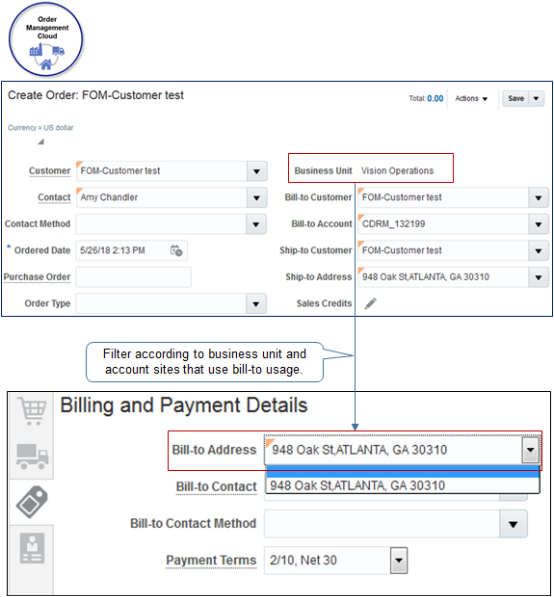Open the Contact Method dropdown

256,224
